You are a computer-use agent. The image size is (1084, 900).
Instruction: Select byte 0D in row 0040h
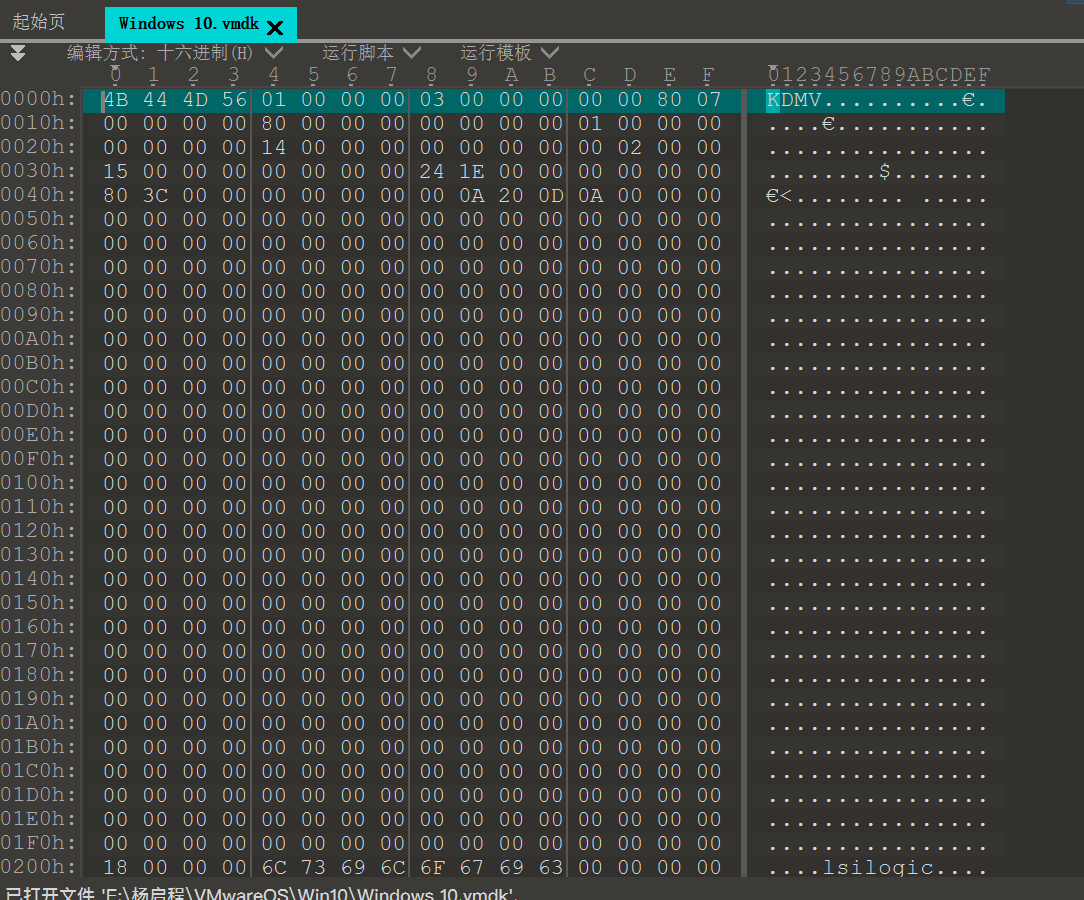point(551,196)
